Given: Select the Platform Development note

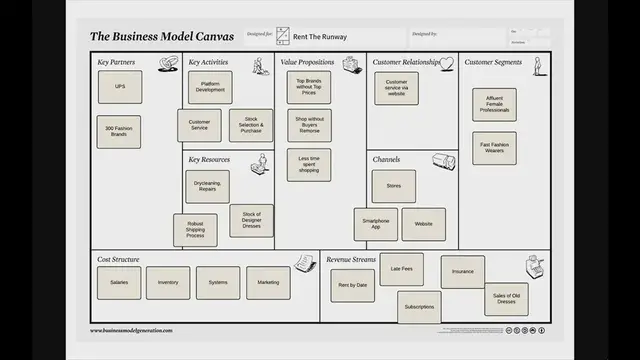Looking at the screenshot, I should pyautogui.click(x=210, y=87).
